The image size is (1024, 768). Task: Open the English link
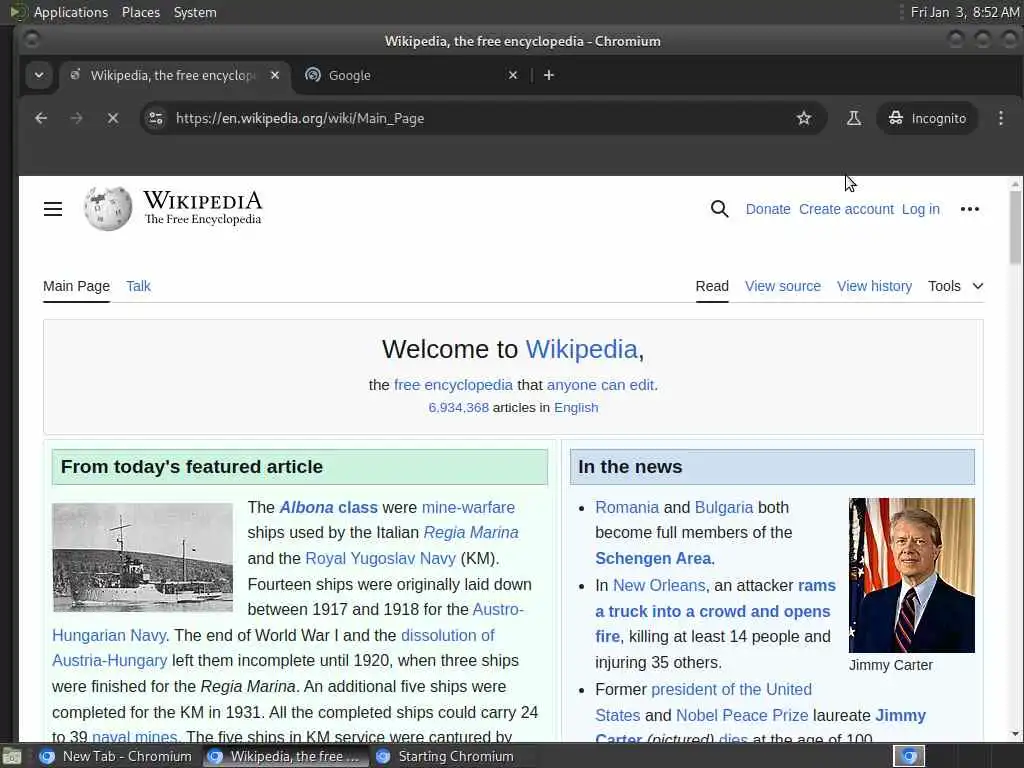click(x=576, y=408)
